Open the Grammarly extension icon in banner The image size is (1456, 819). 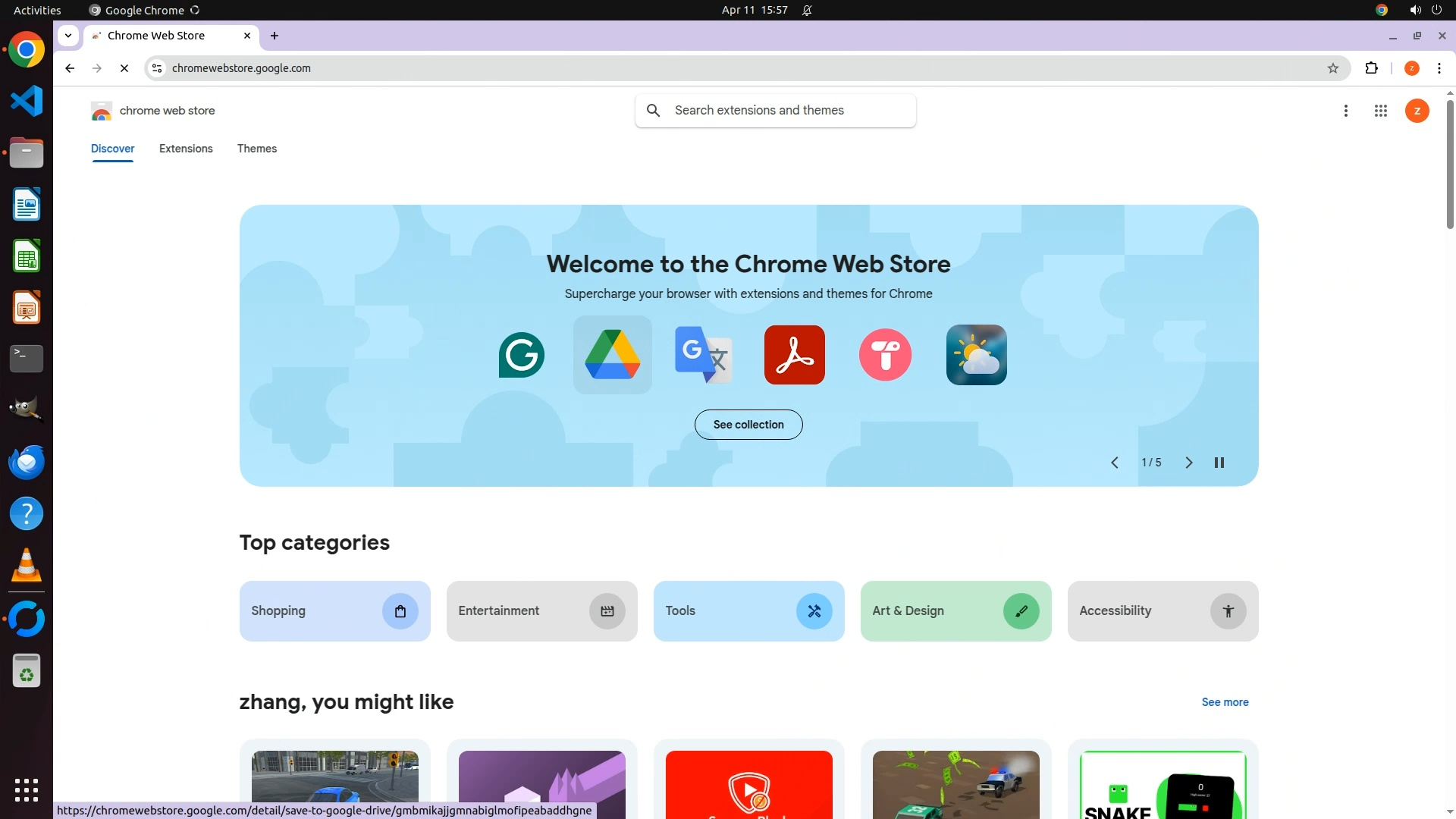point(521,355)
